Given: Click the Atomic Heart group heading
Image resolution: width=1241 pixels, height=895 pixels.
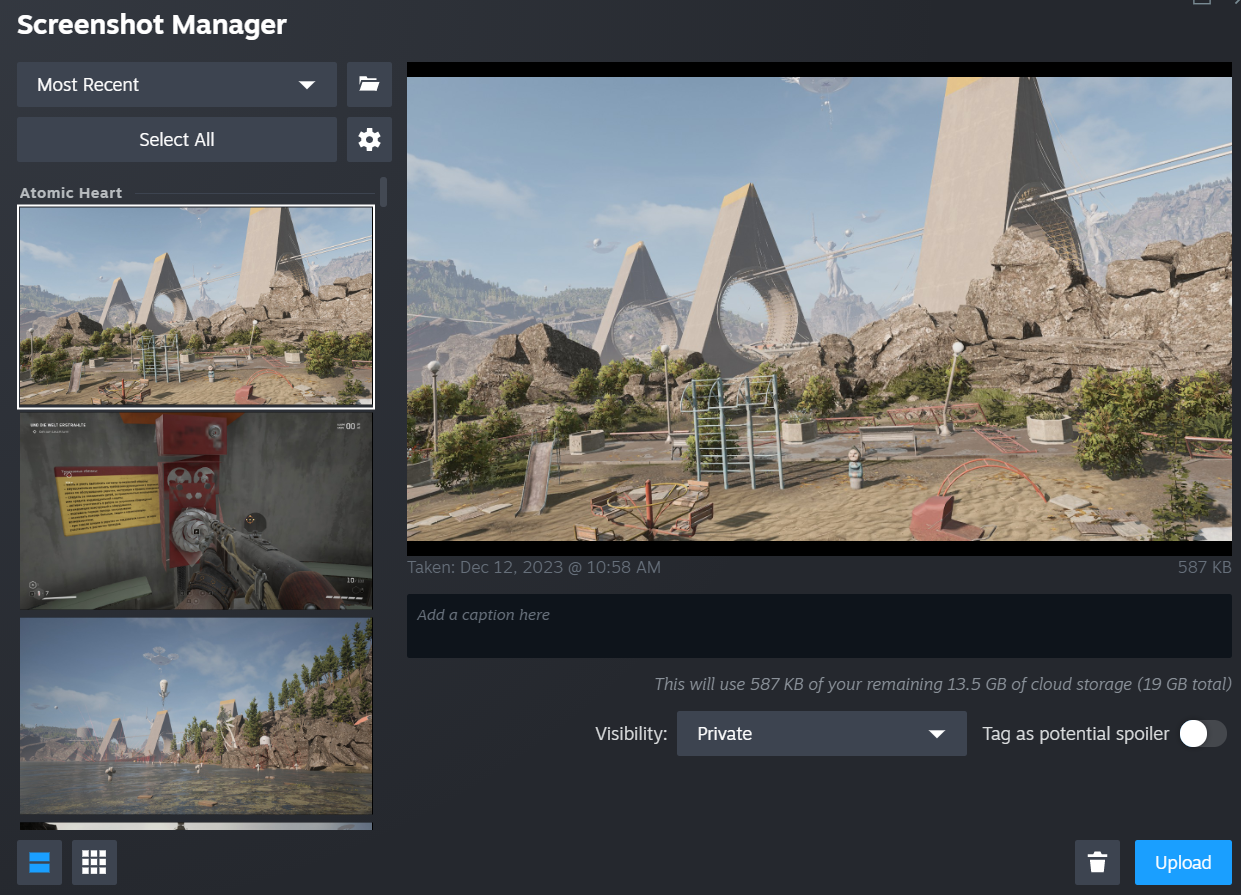Looking at the screenshot, I should [71, 192].
